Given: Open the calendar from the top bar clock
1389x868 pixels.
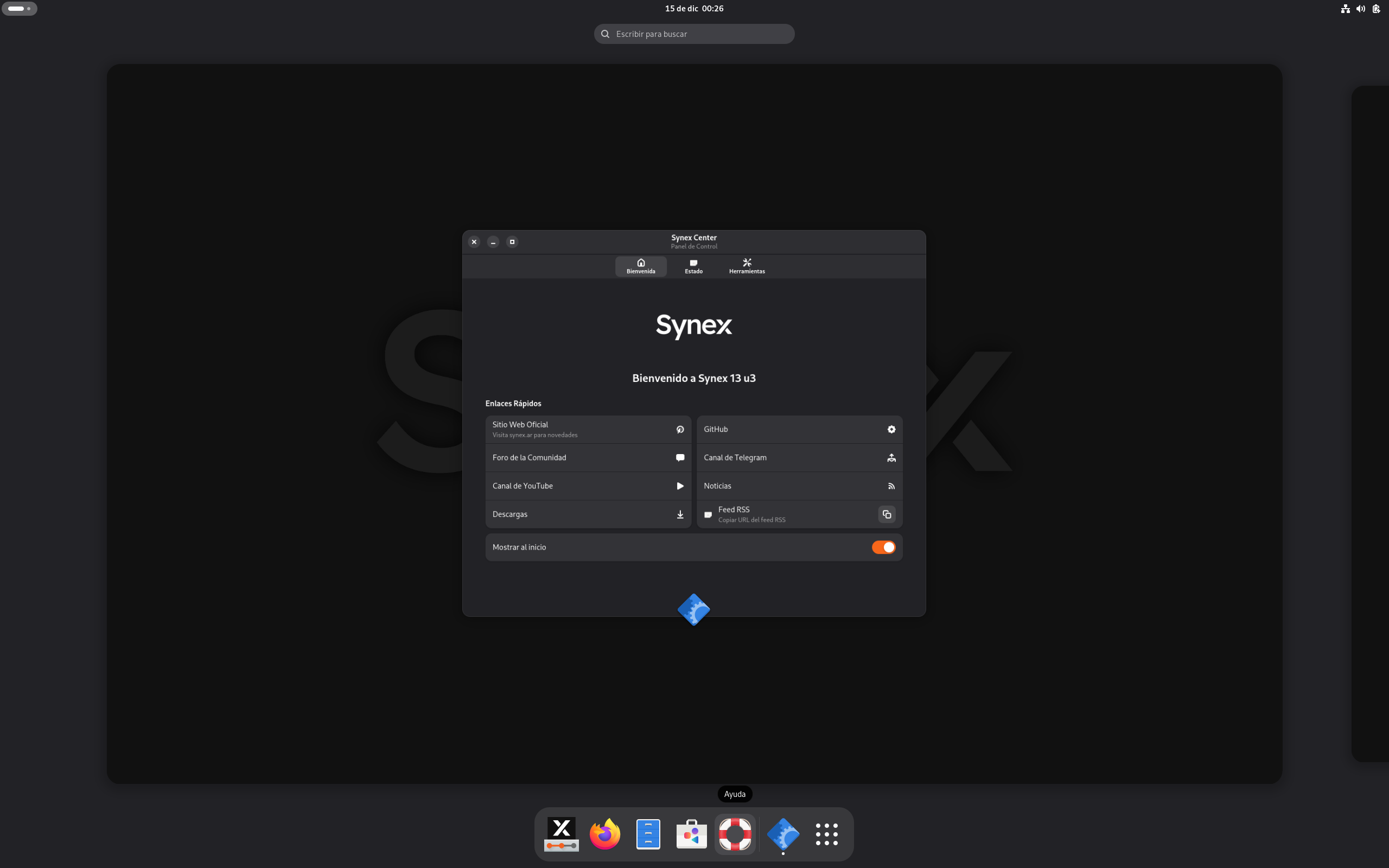Looking at the screenshot, I should pyautogui.click(x=694, y=9).
